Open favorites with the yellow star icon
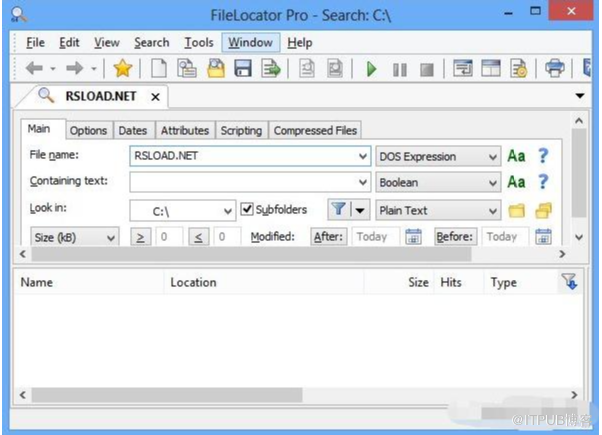Screen dimensions: 602x435 coord(122,69)
